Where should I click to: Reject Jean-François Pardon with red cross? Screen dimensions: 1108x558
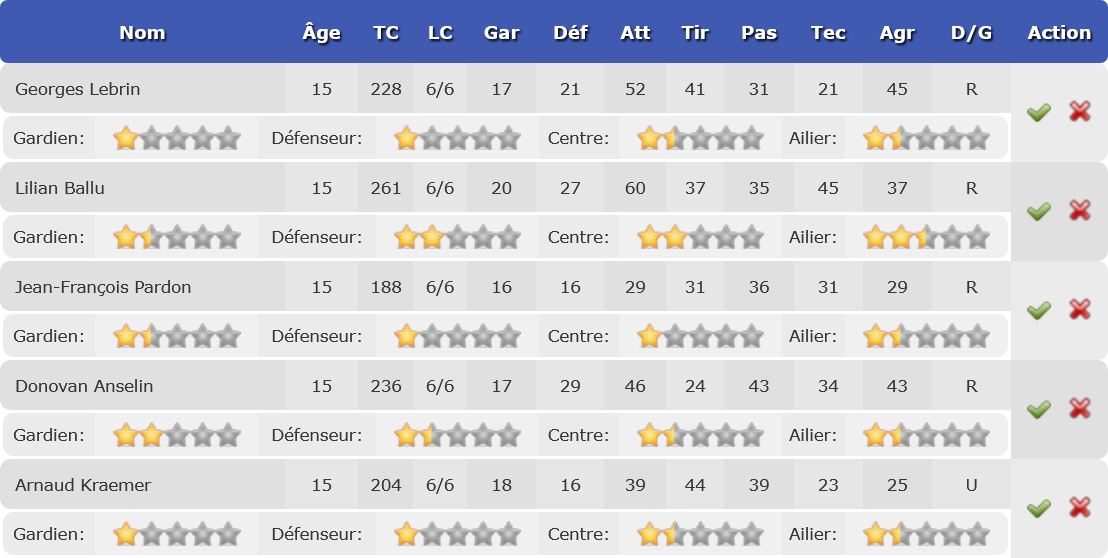point(1080,310)
